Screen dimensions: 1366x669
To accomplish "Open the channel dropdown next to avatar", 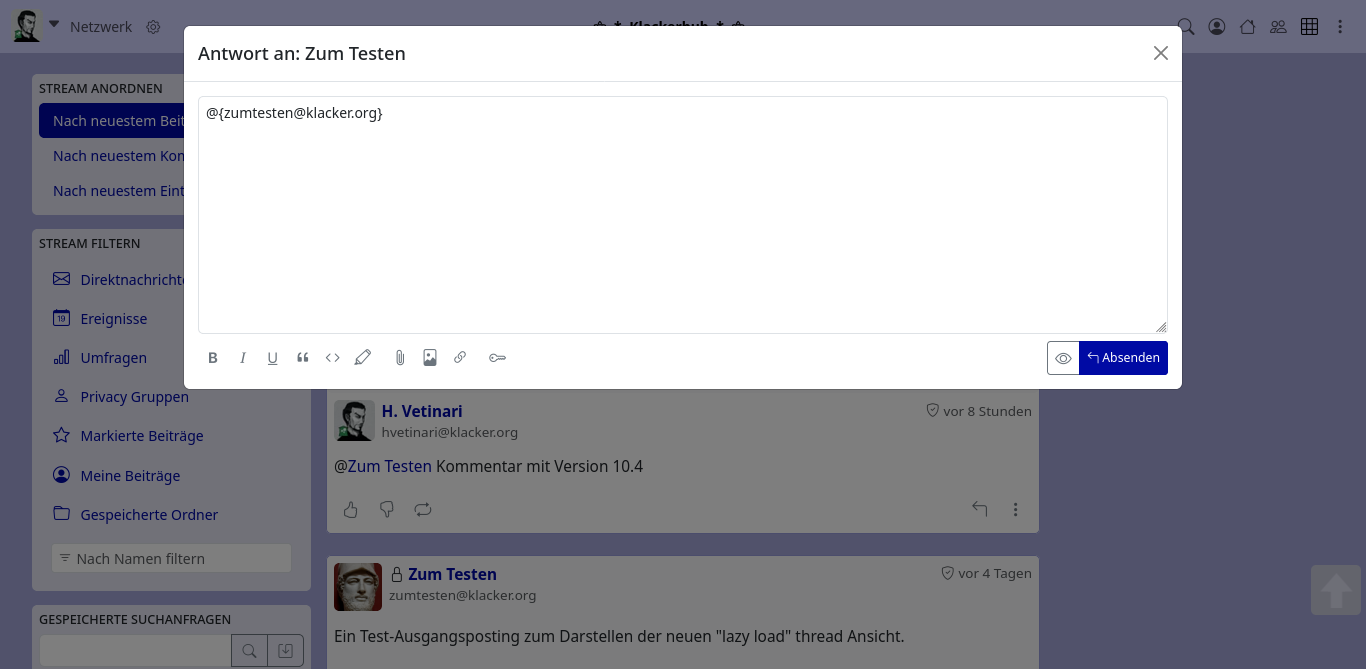I will click(54, 25).
